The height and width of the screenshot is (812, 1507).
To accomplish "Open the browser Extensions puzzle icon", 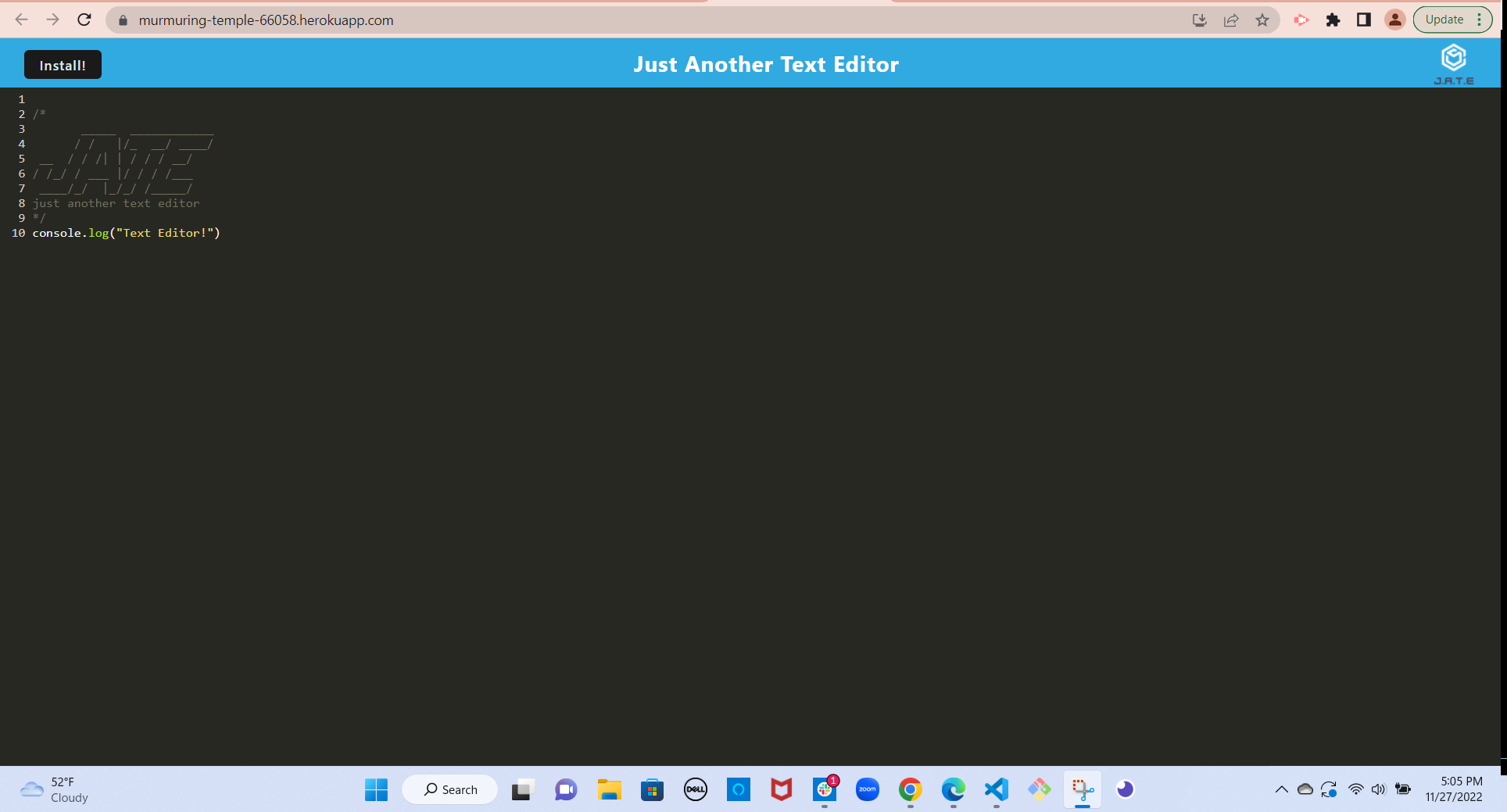I will (1333, 20).
